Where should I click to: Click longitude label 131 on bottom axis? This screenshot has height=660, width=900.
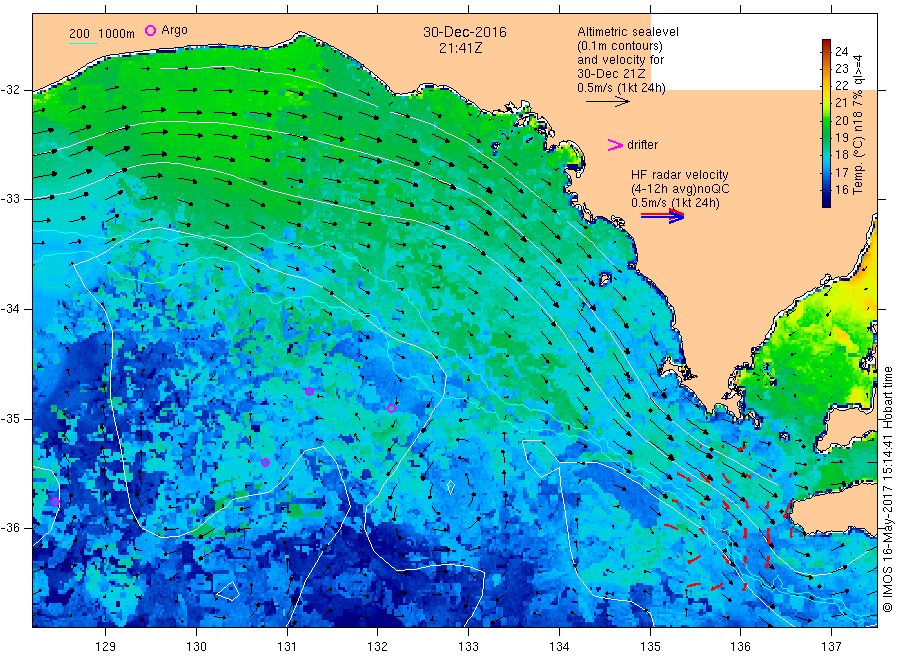coord(287,646)
